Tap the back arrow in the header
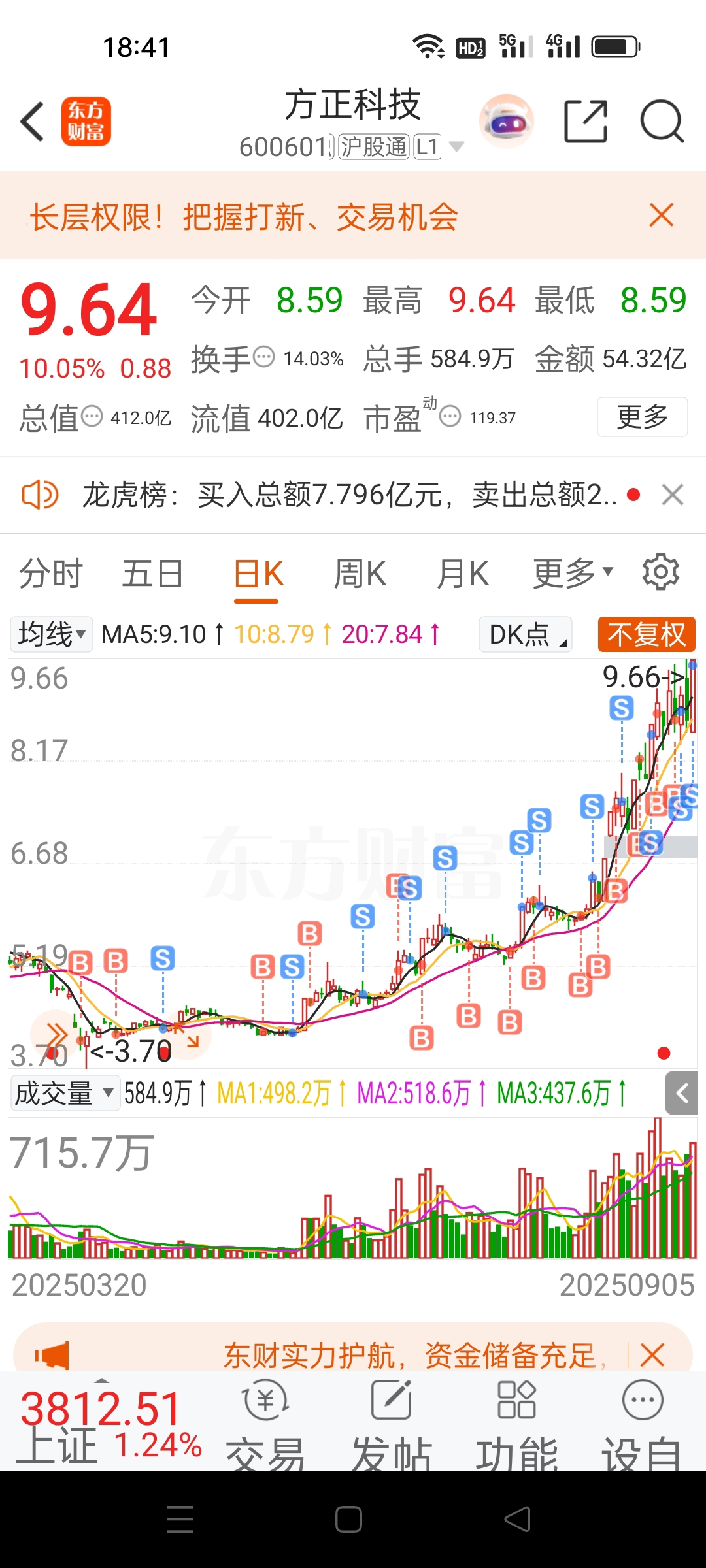 32,122
